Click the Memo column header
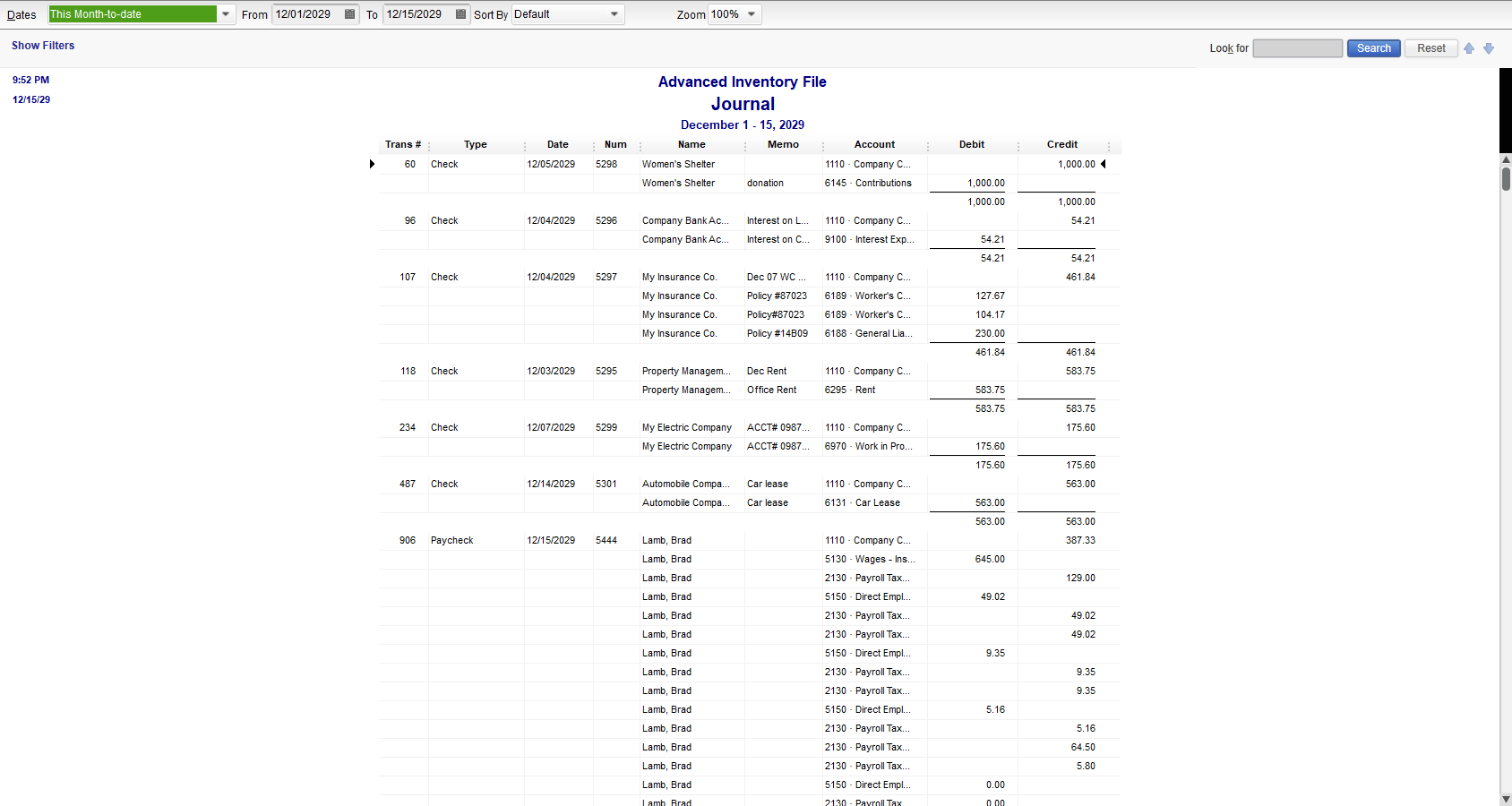This screenshot has height=806, width=1512. (x=783, y=144)
